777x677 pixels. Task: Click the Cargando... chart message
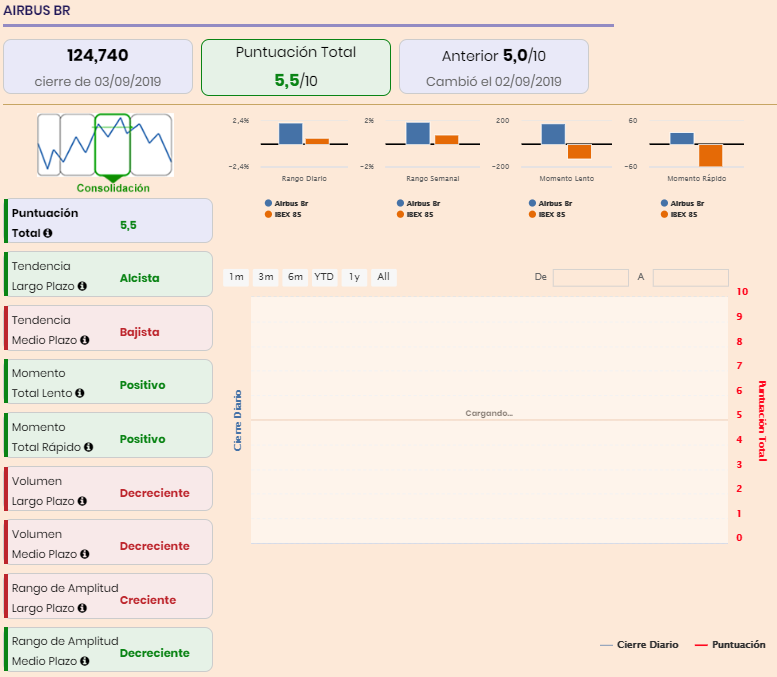(489, 413)
